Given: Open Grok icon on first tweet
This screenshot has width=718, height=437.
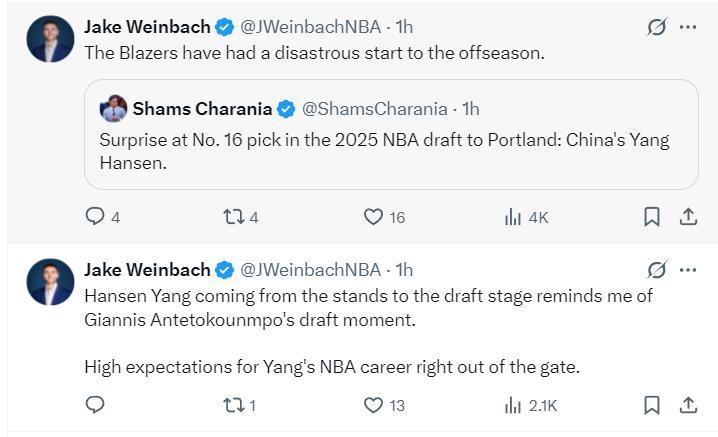Looking at the screenshot, I should [x=656, y=27].
